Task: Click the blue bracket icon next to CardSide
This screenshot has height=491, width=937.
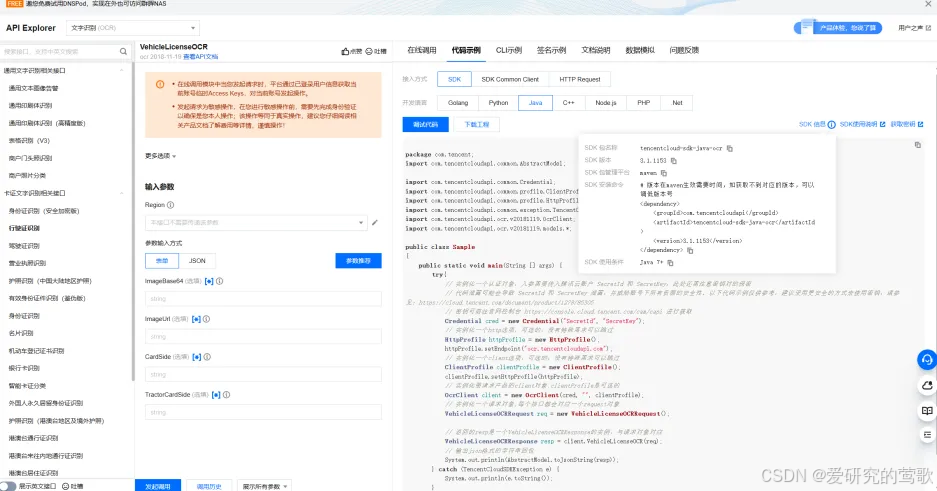Action: 197,357
